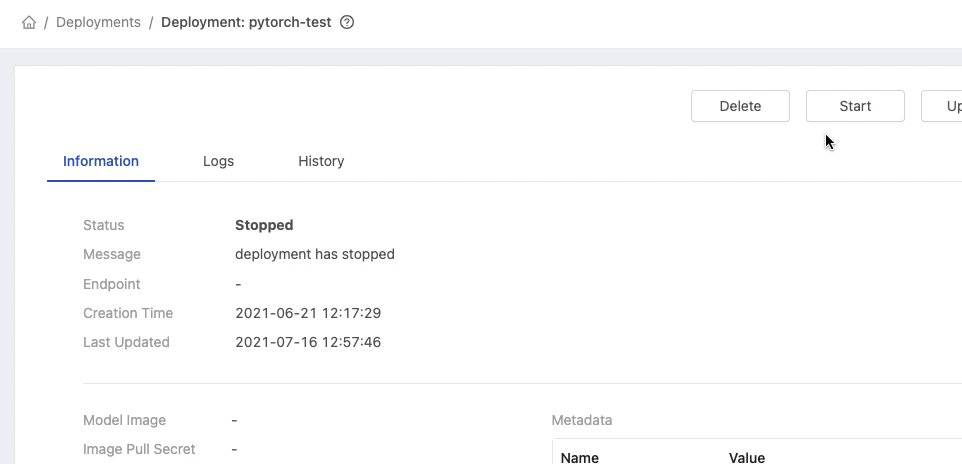
Task: Click the Name column header
Action: point(580,458)
